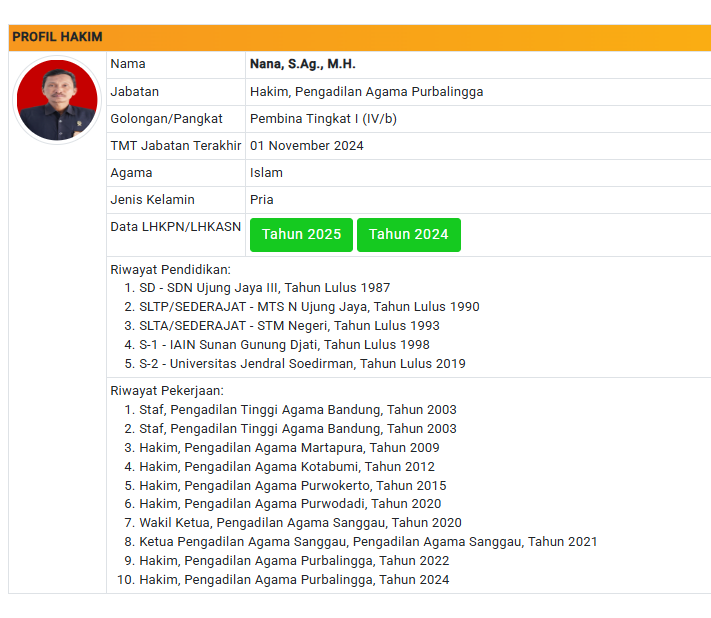Click Wakil Ketua, Pengadilan Agama Sanggau entry

pos(300,523)
